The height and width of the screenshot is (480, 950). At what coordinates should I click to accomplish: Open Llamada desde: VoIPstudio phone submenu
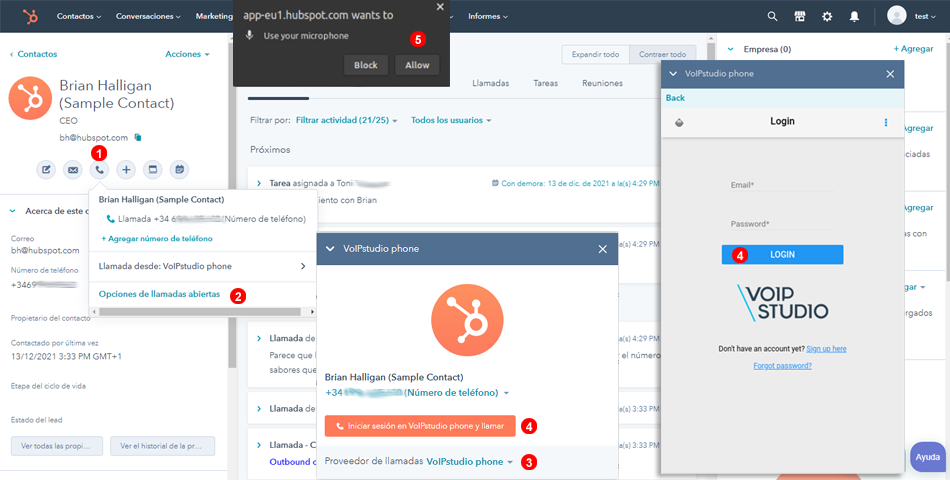point(202,266)
